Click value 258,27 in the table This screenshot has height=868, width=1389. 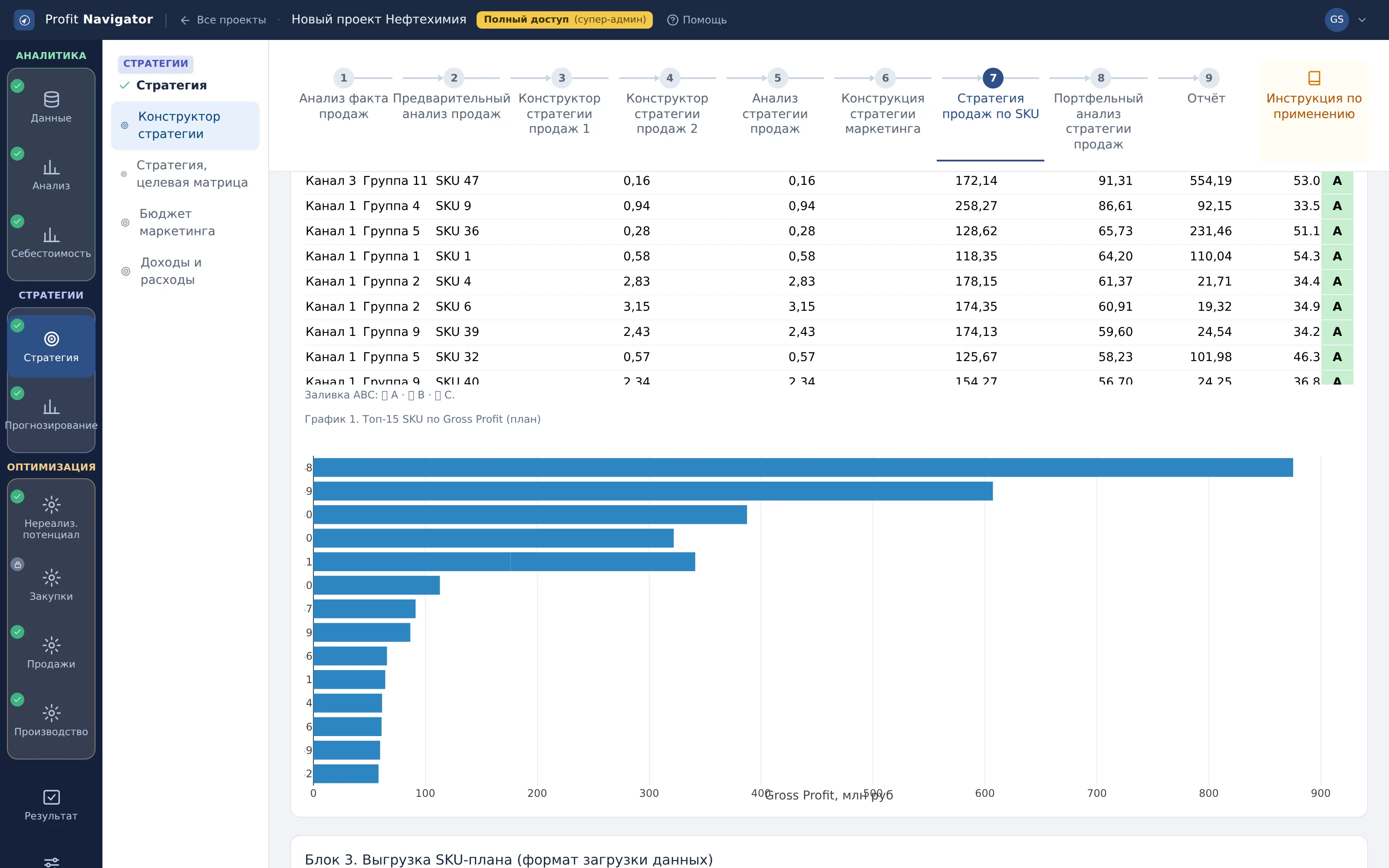coord(976,206)
